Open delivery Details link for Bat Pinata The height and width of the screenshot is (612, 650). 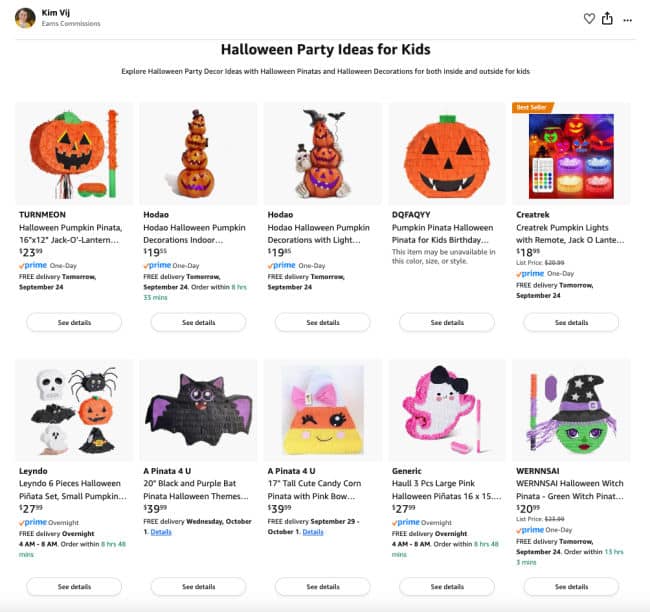pyautogui.click(x=161, y=532)
